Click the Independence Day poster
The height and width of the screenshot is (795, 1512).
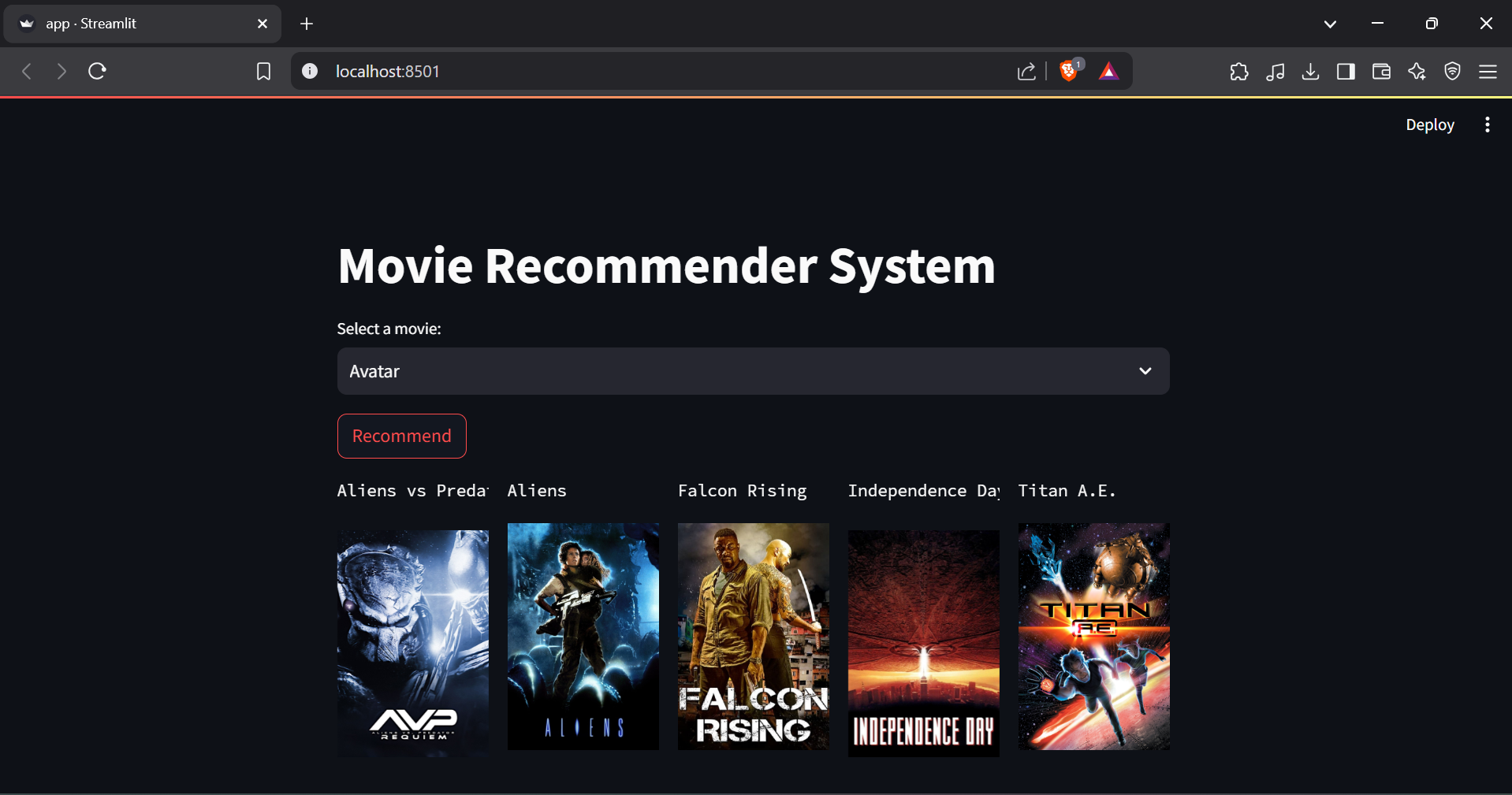(923, 643)
